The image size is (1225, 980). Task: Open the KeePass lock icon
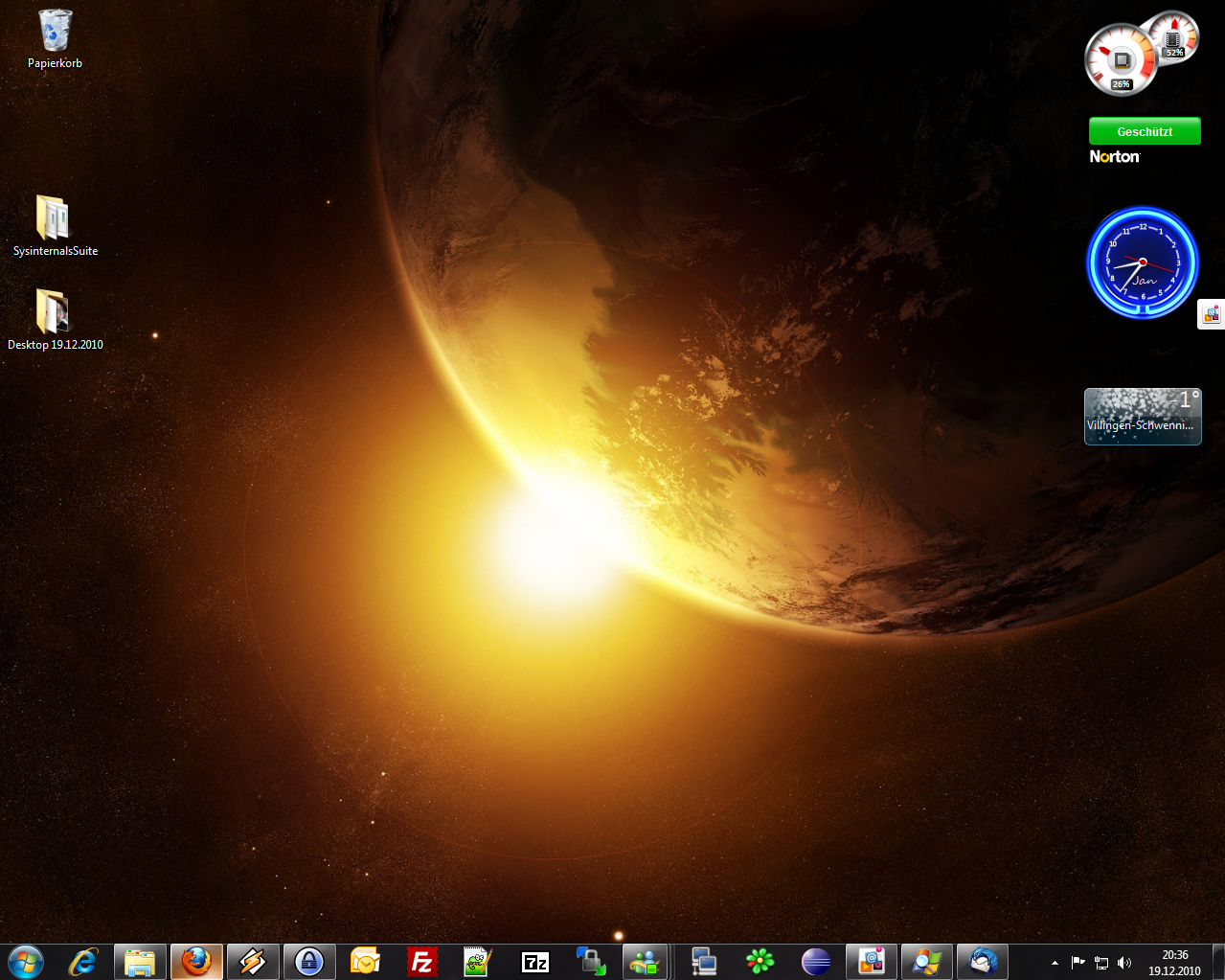(309, 961)
